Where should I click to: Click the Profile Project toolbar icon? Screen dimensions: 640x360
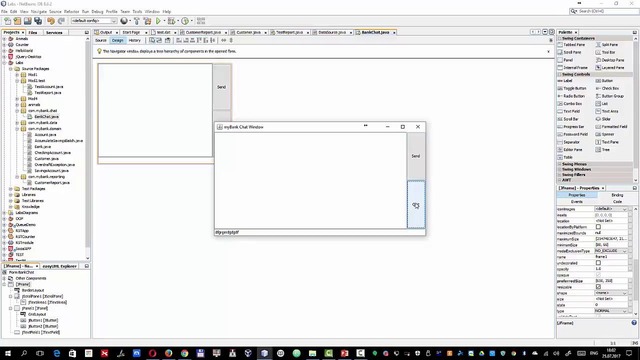[185, 21]
